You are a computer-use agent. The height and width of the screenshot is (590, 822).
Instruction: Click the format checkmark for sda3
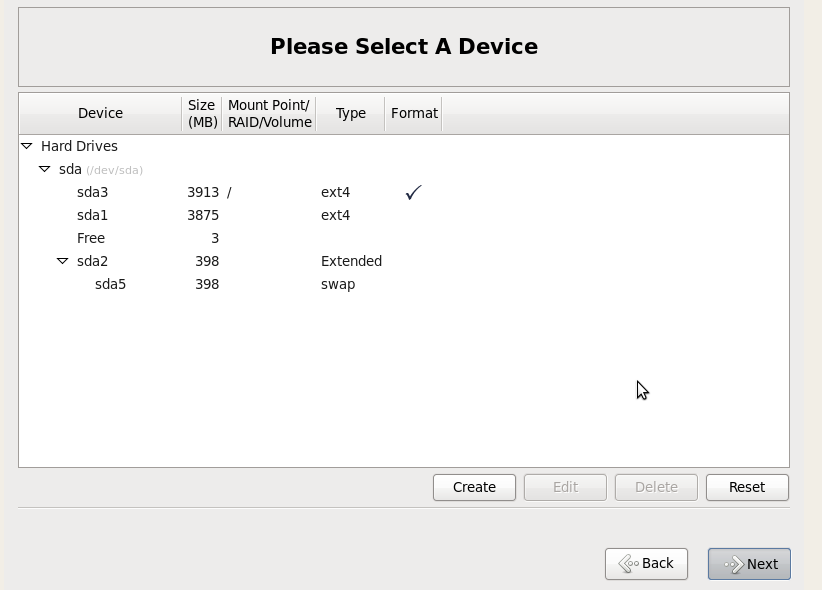414,192
